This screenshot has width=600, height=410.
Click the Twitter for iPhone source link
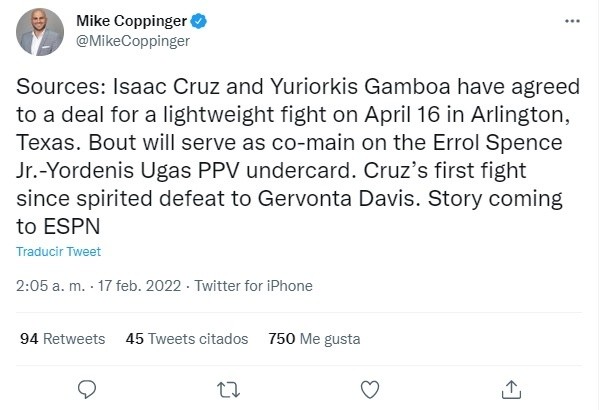[253, 285]
